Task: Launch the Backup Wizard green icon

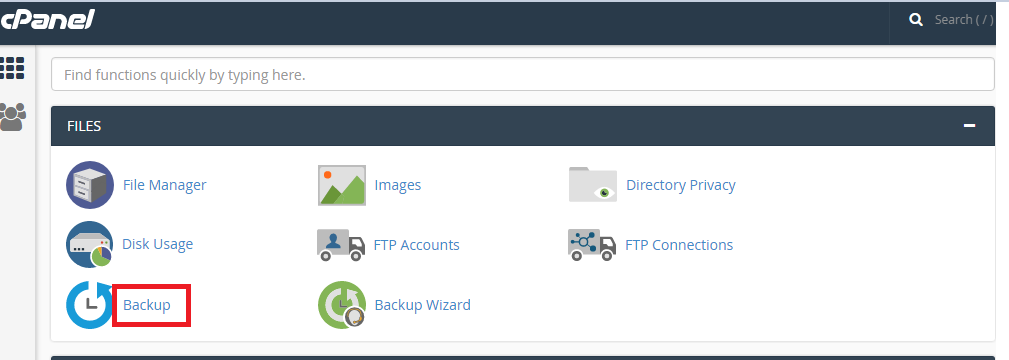Action: click(342, 305)
